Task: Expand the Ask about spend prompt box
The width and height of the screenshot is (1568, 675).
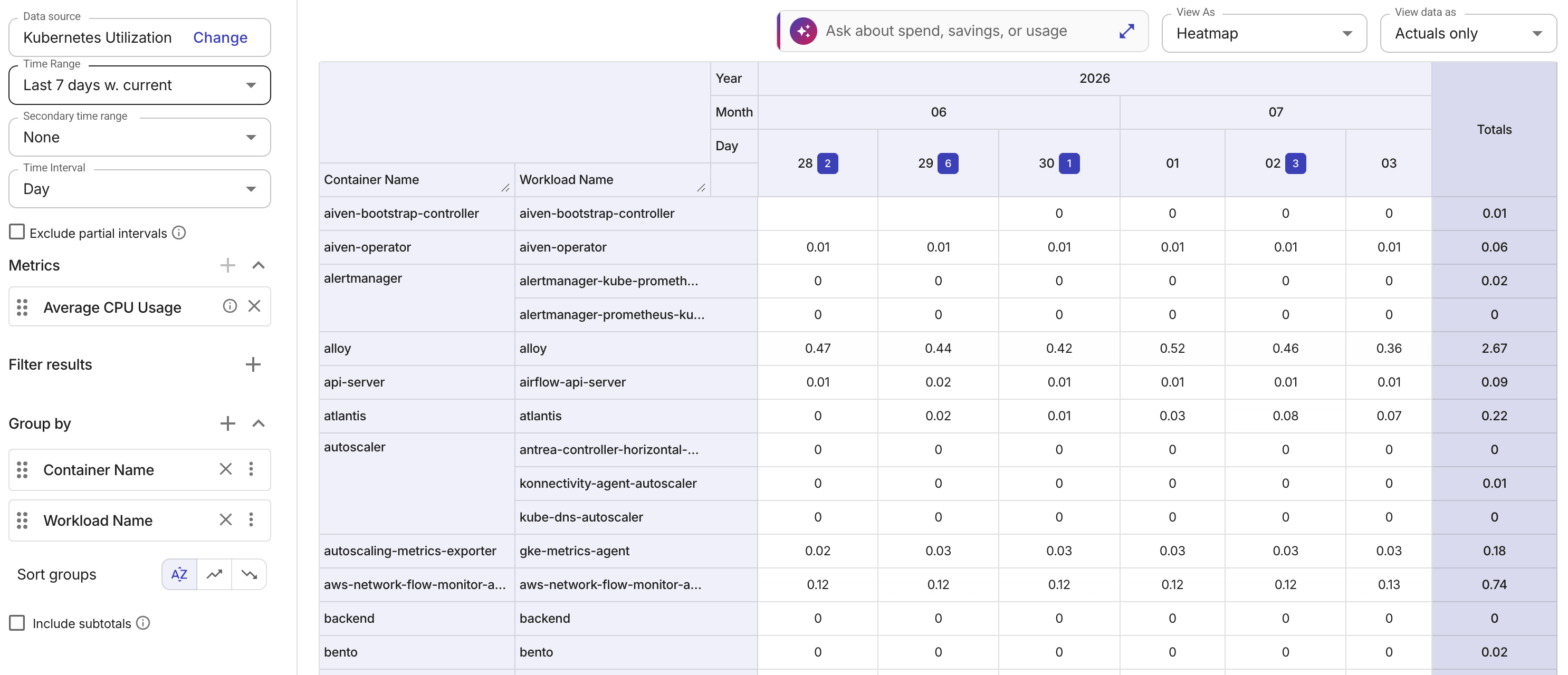Action: (1127, 31)
